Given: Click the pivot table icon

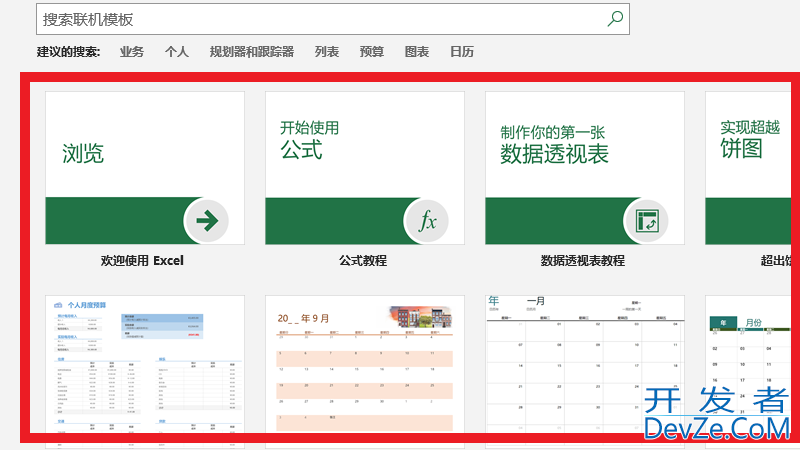Looking at the screenshot, I should [647, 221].
